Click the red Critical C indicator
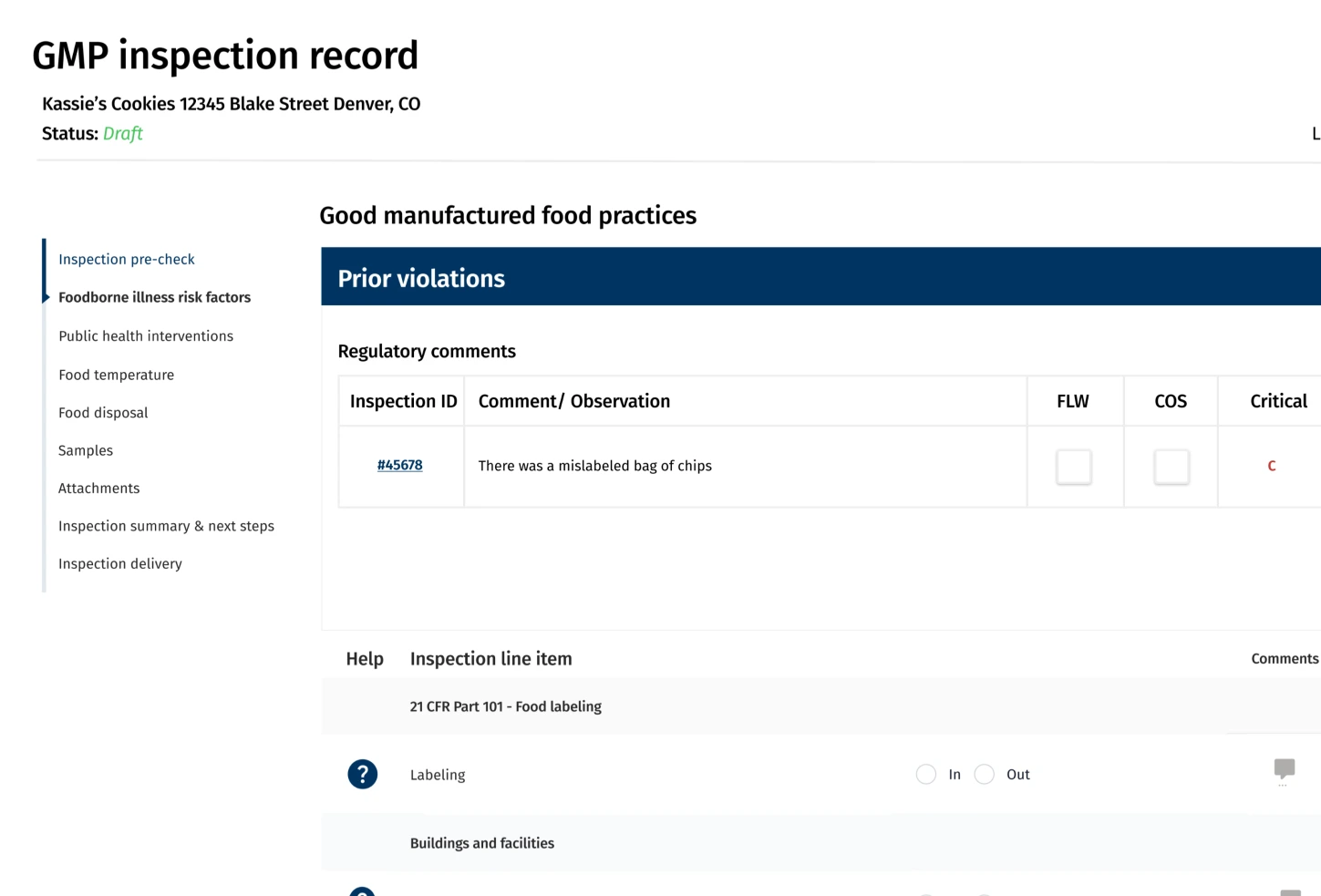Screen dimensions: 1321x896 pyautogui.click(x=1272, y=466)
